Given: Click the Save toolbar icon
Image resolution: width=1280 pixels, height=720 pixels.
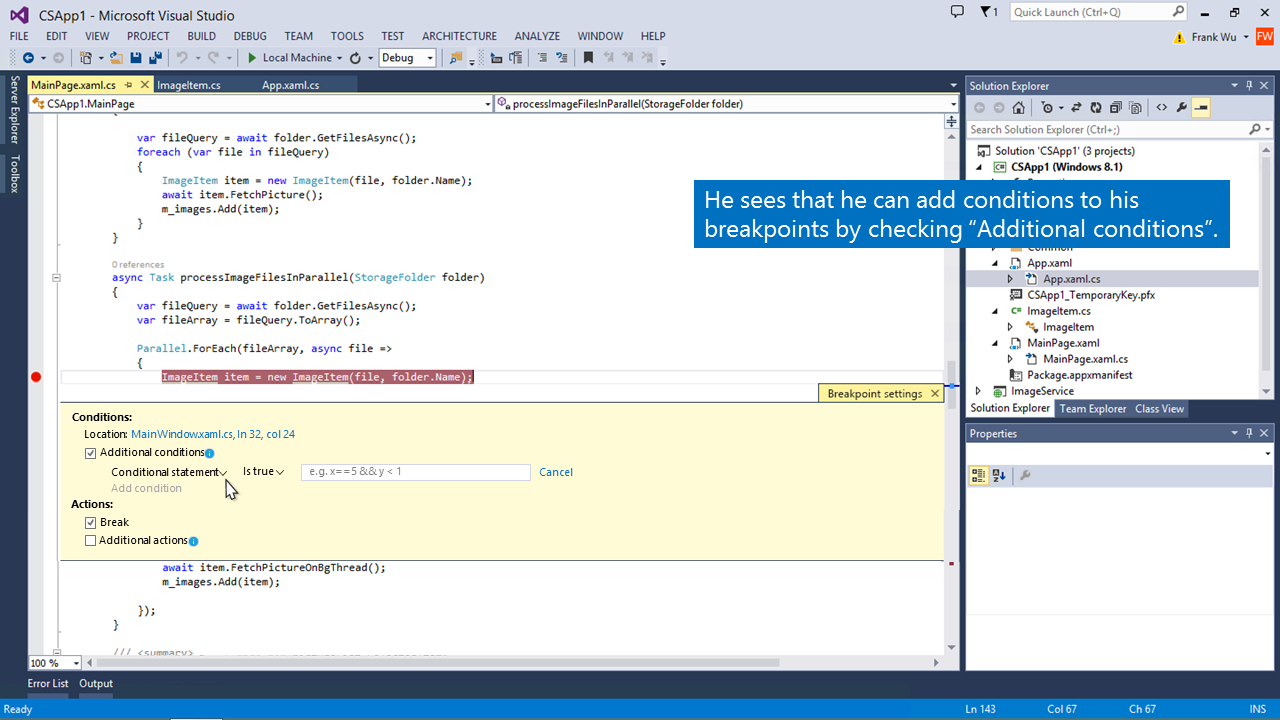Looking at the screenshot, I should [136, 58].
